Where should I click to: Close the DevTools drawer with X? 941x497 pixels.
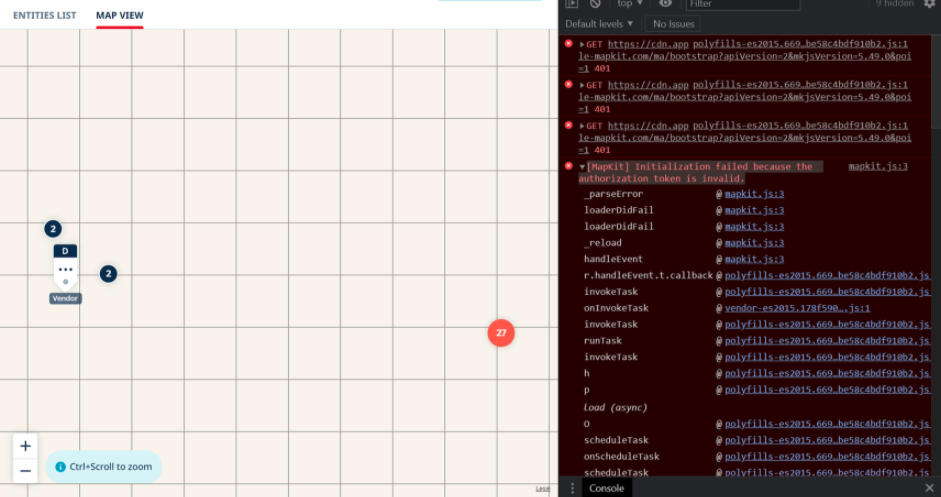coord(930,488)
